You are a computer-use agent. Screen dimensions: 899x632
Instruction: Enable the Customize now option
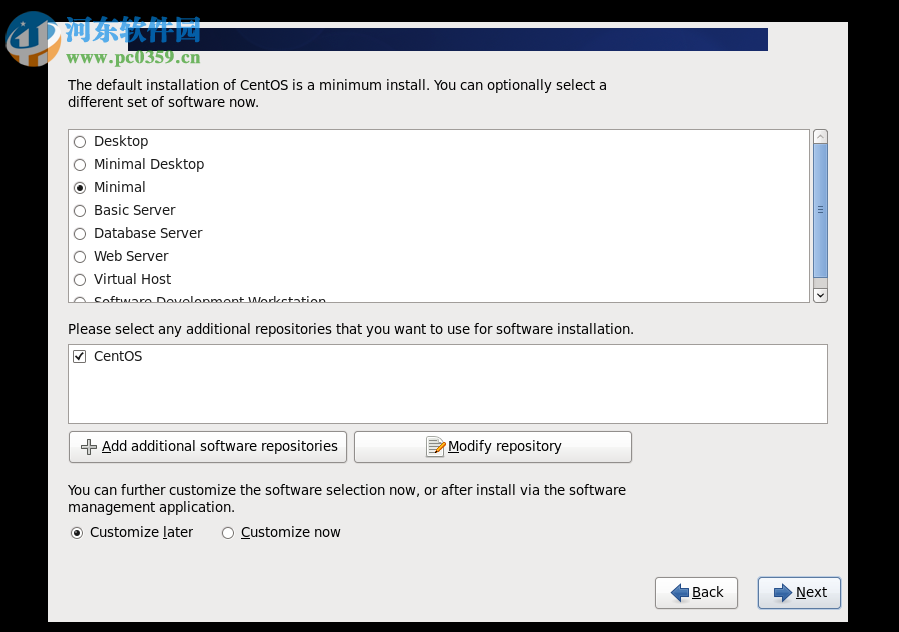coord(227,532)
